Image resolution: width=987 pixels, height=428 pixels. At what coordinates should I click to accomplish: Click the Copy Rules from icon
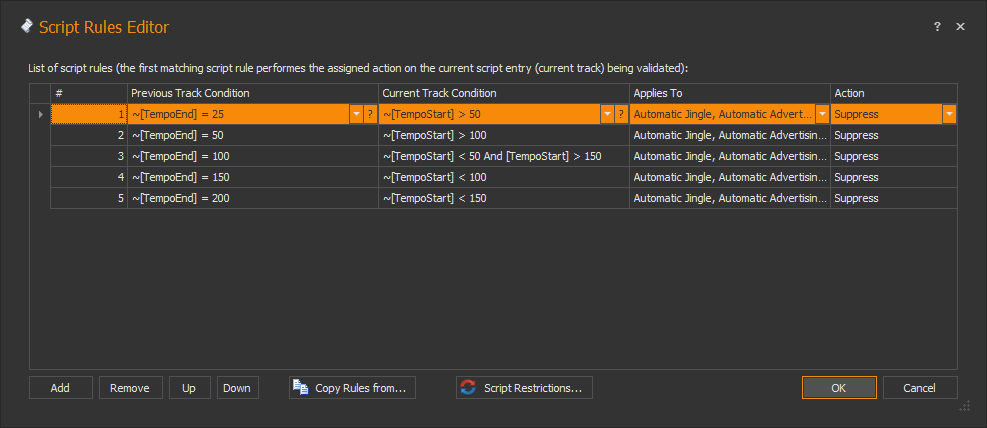point(301,388)
